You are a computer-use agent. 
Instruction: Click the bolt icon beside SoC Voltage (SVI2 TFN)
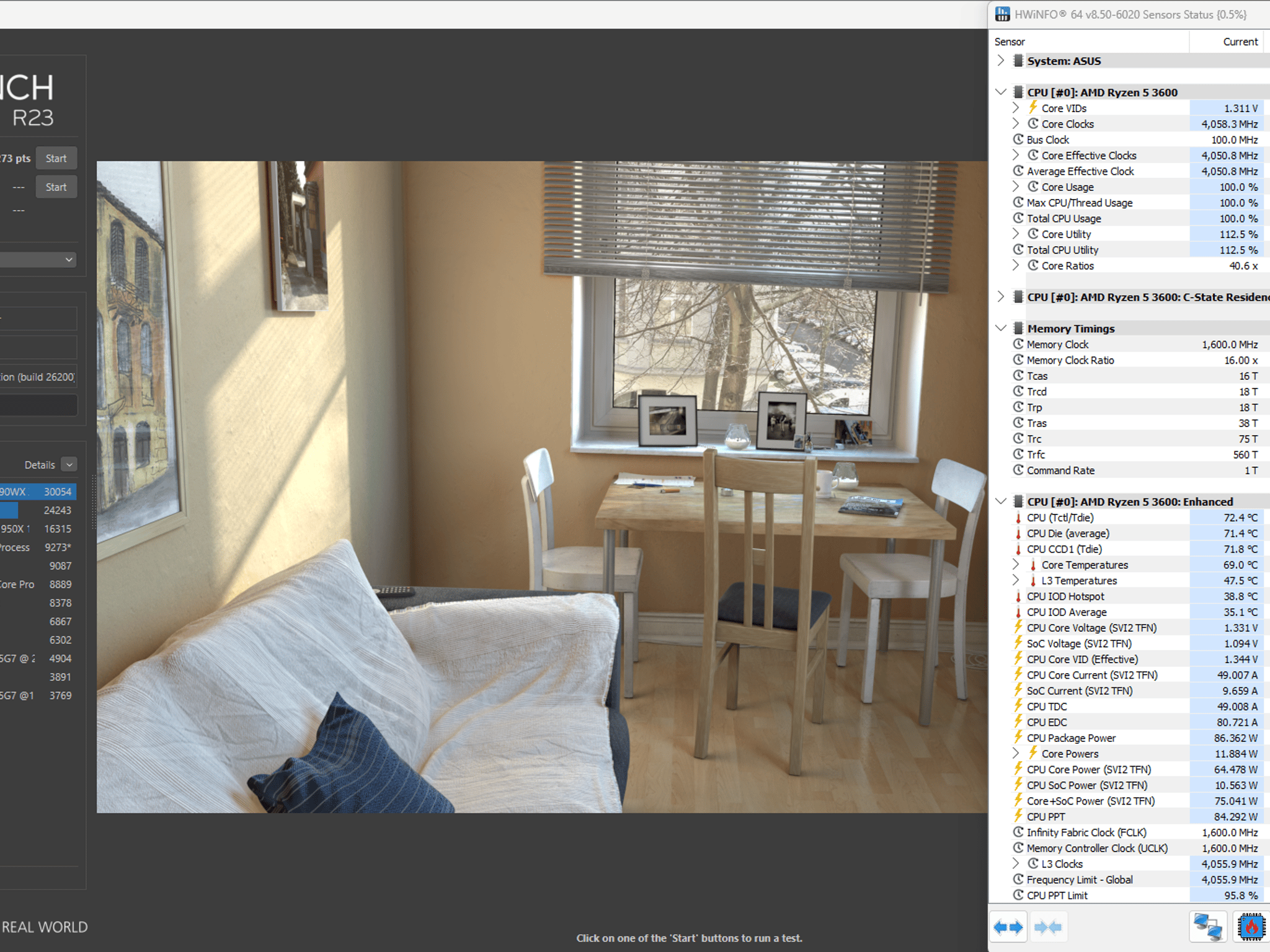1018,643
